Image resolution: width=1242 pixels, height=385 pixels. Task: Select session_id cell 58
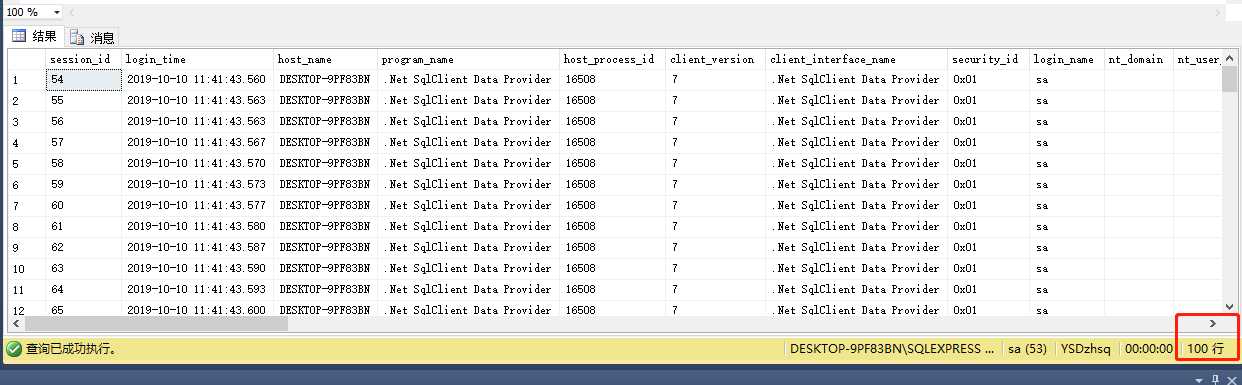click(x=83, y=163)
